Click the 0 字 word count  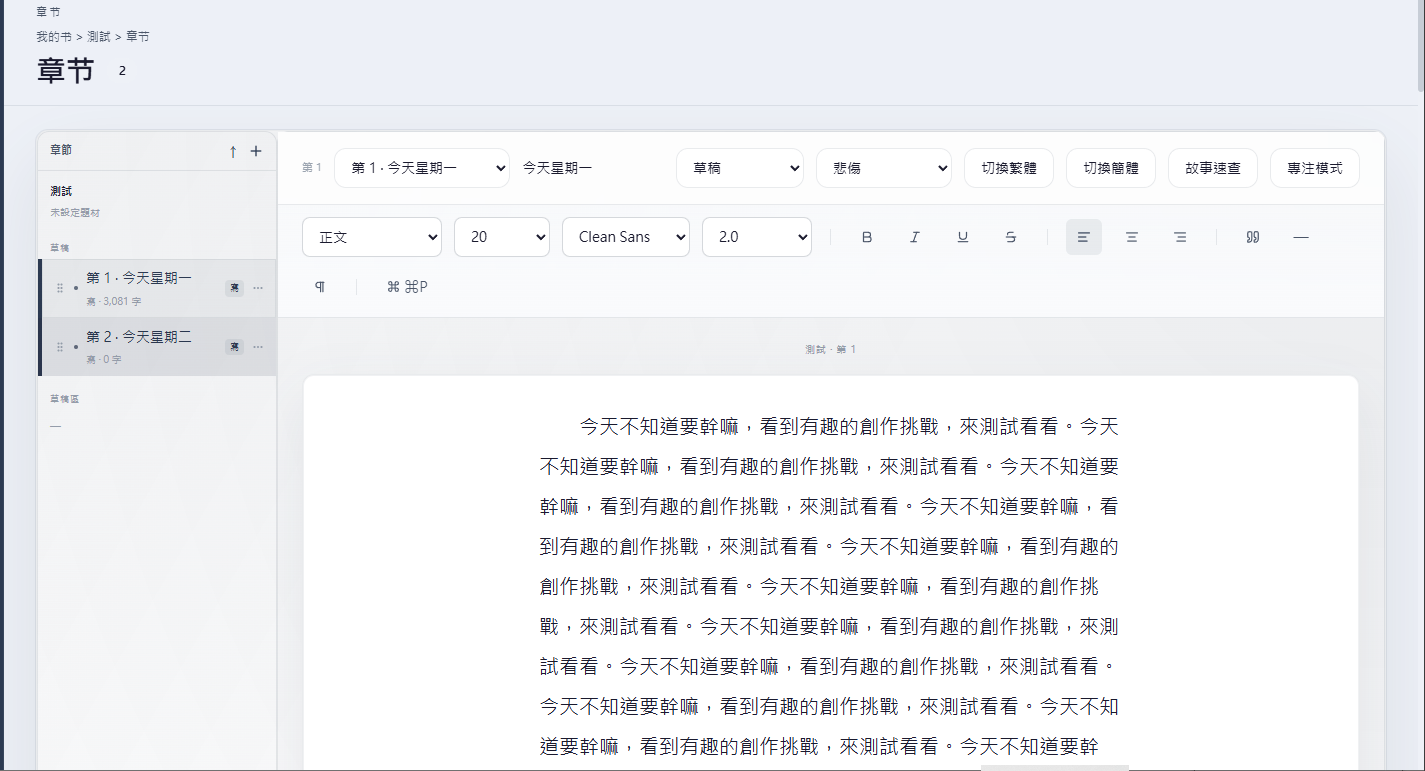click(111, 360)
